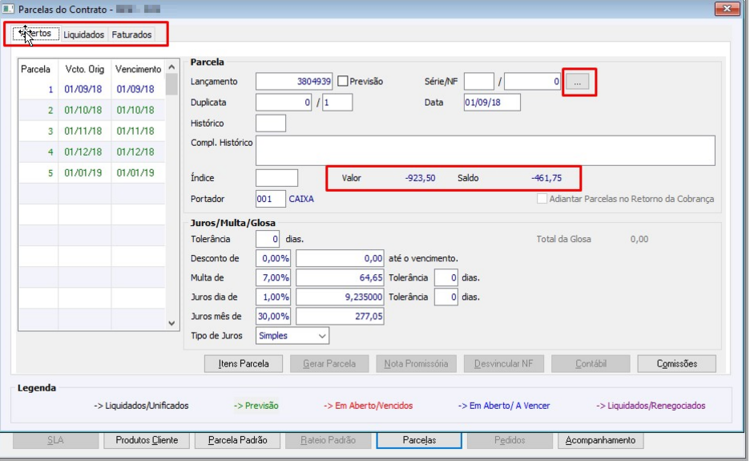Open the Série/NF ellipsis lookup button
This screenshot has height=461, width=750.
[x=578, y=82]
